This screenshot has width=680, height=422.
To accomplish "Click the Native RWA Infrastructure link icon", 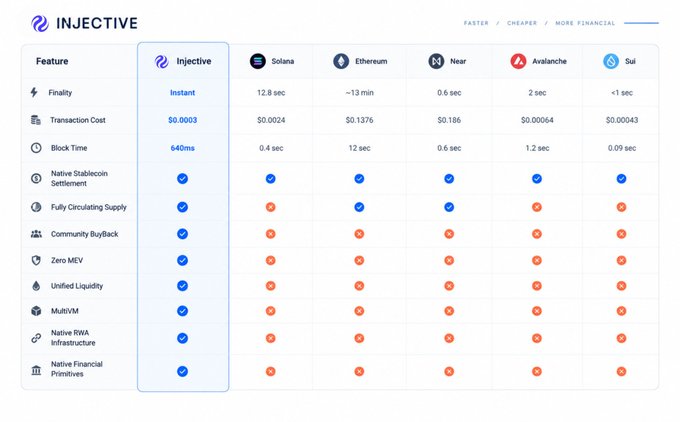I will [36, 338].
